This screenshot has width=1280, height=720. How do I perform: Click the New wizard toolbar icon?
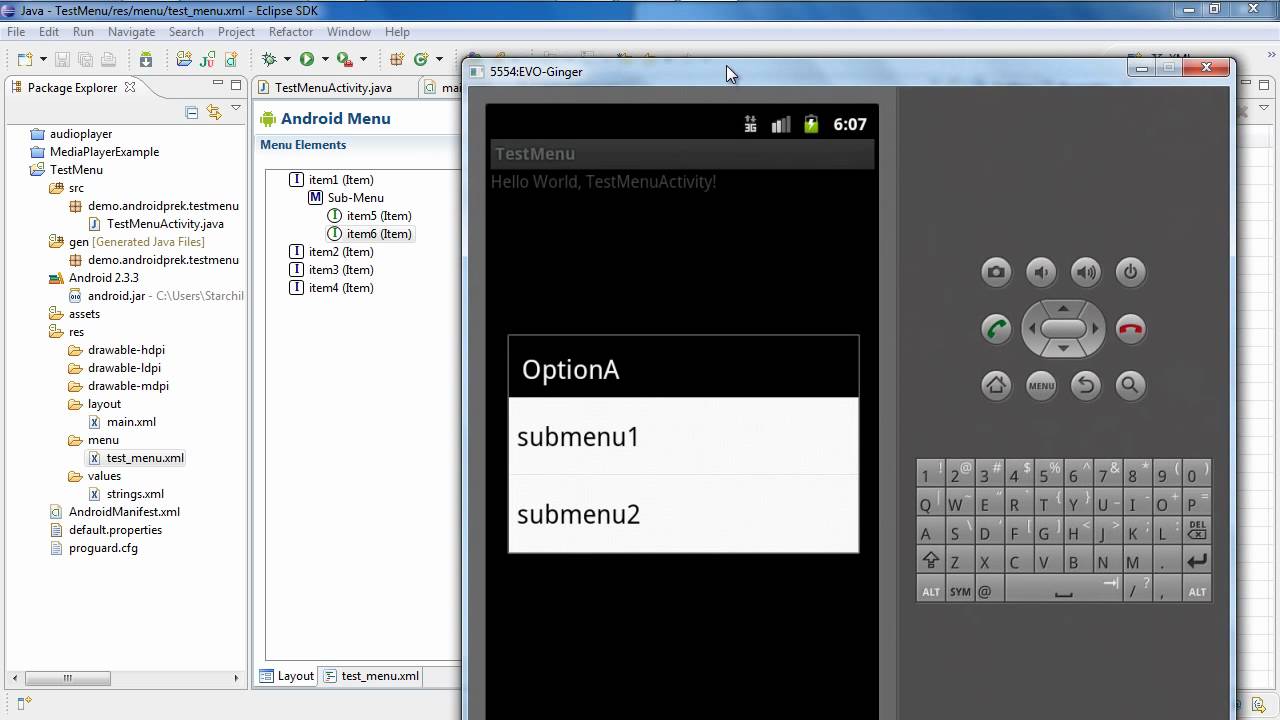[x=25, y=60]
